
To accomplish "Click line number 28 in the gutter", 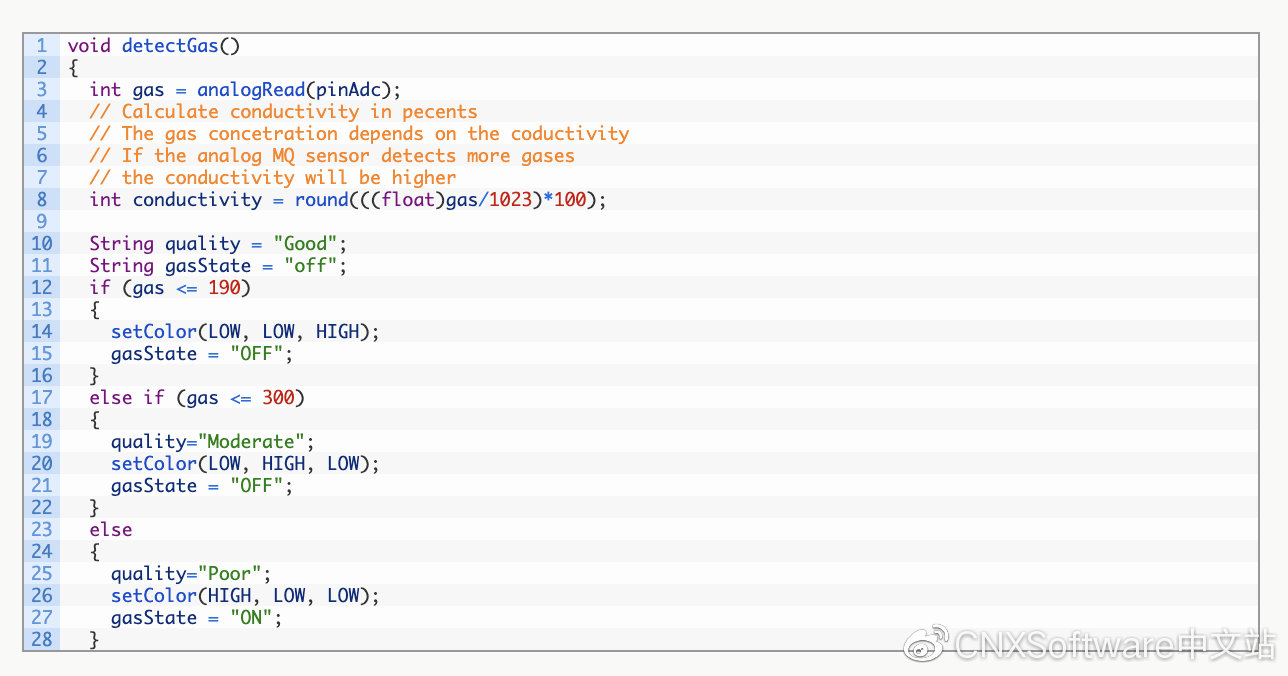I will coord(41,640).
